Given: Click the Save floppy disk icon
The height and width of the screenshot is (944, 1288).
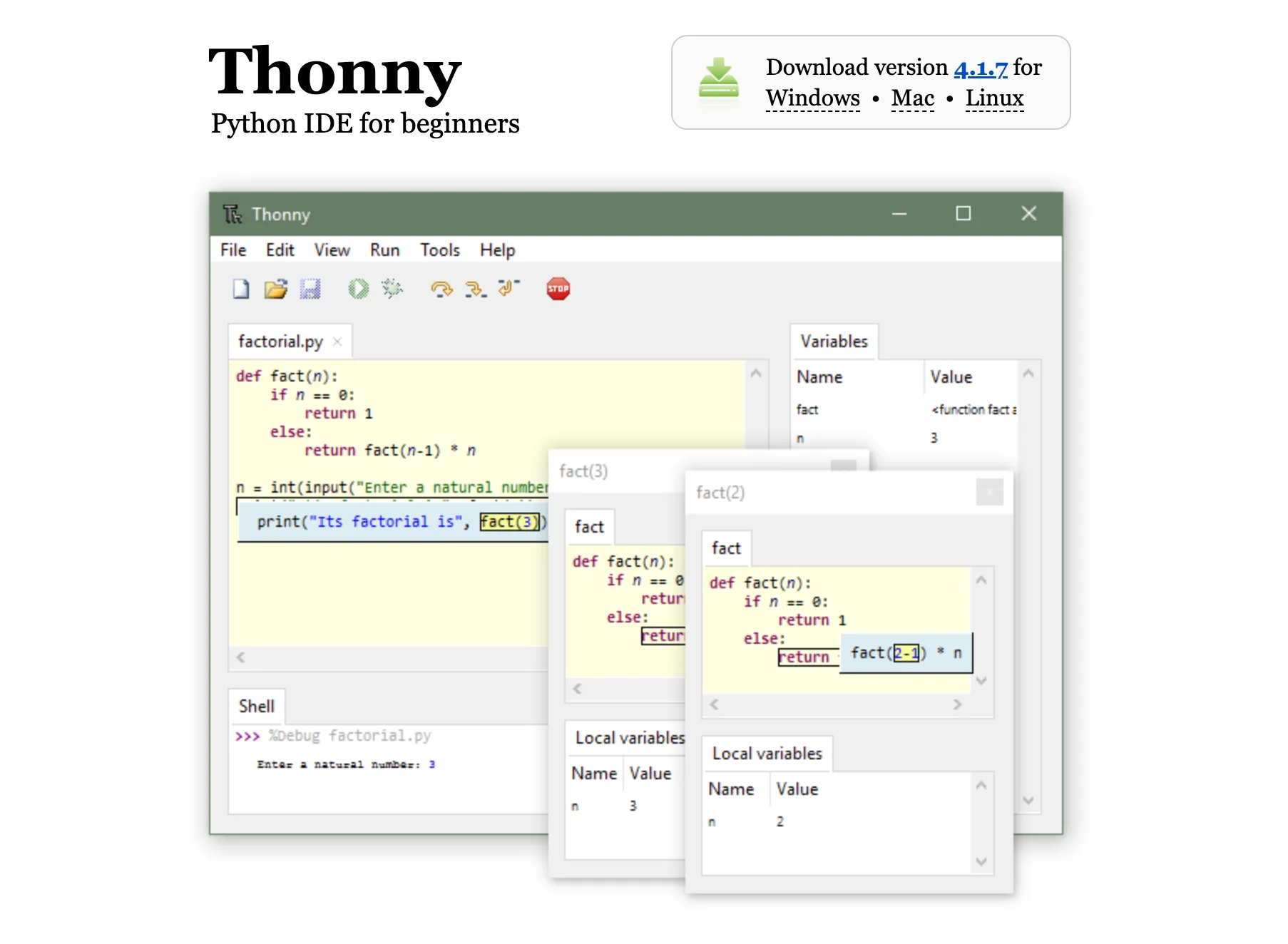Looking at the screenshot, I should 310,289.
